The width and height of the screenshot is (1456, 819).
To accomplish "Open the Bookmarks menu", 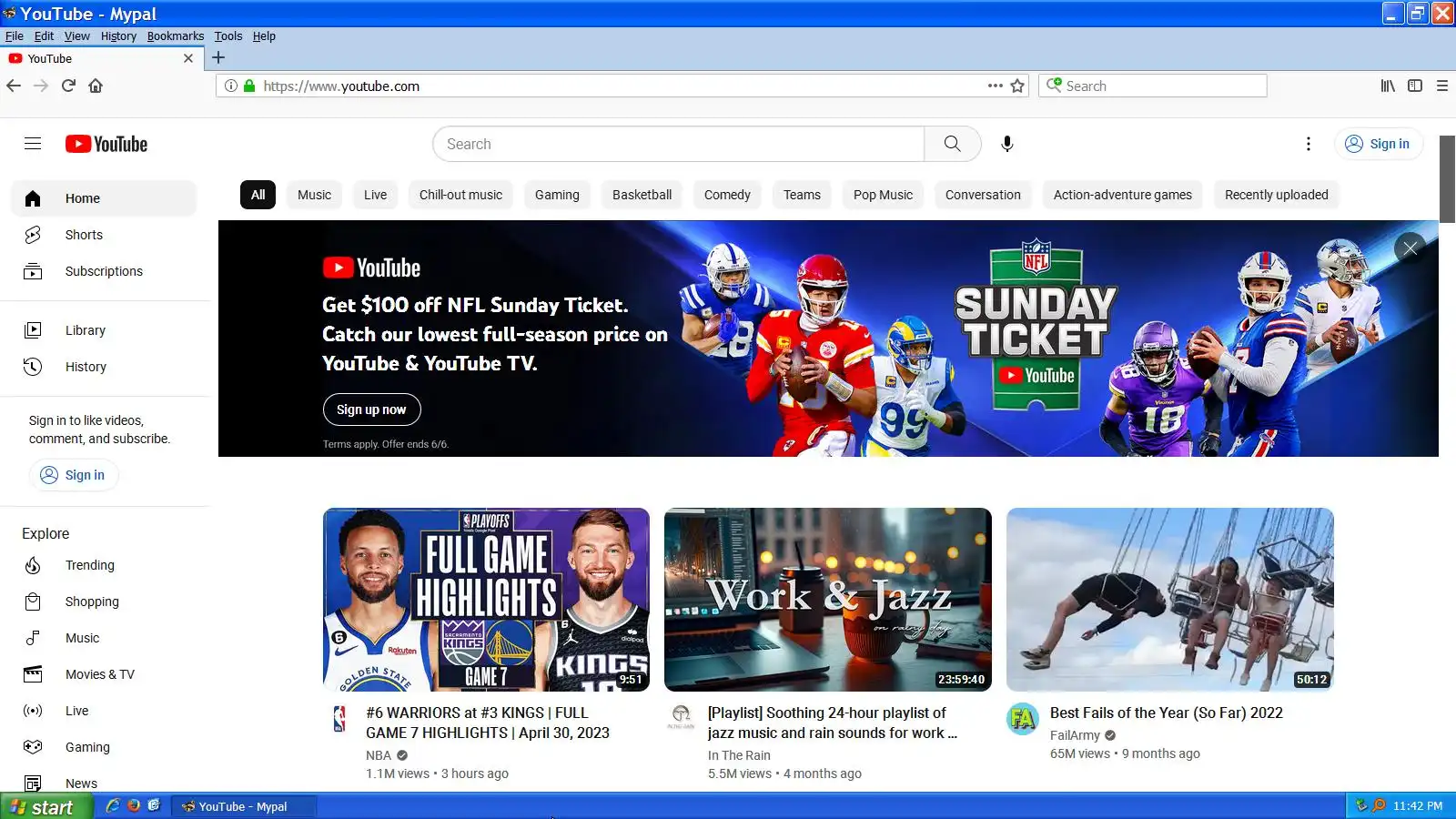I will click(x=176, y=36).
